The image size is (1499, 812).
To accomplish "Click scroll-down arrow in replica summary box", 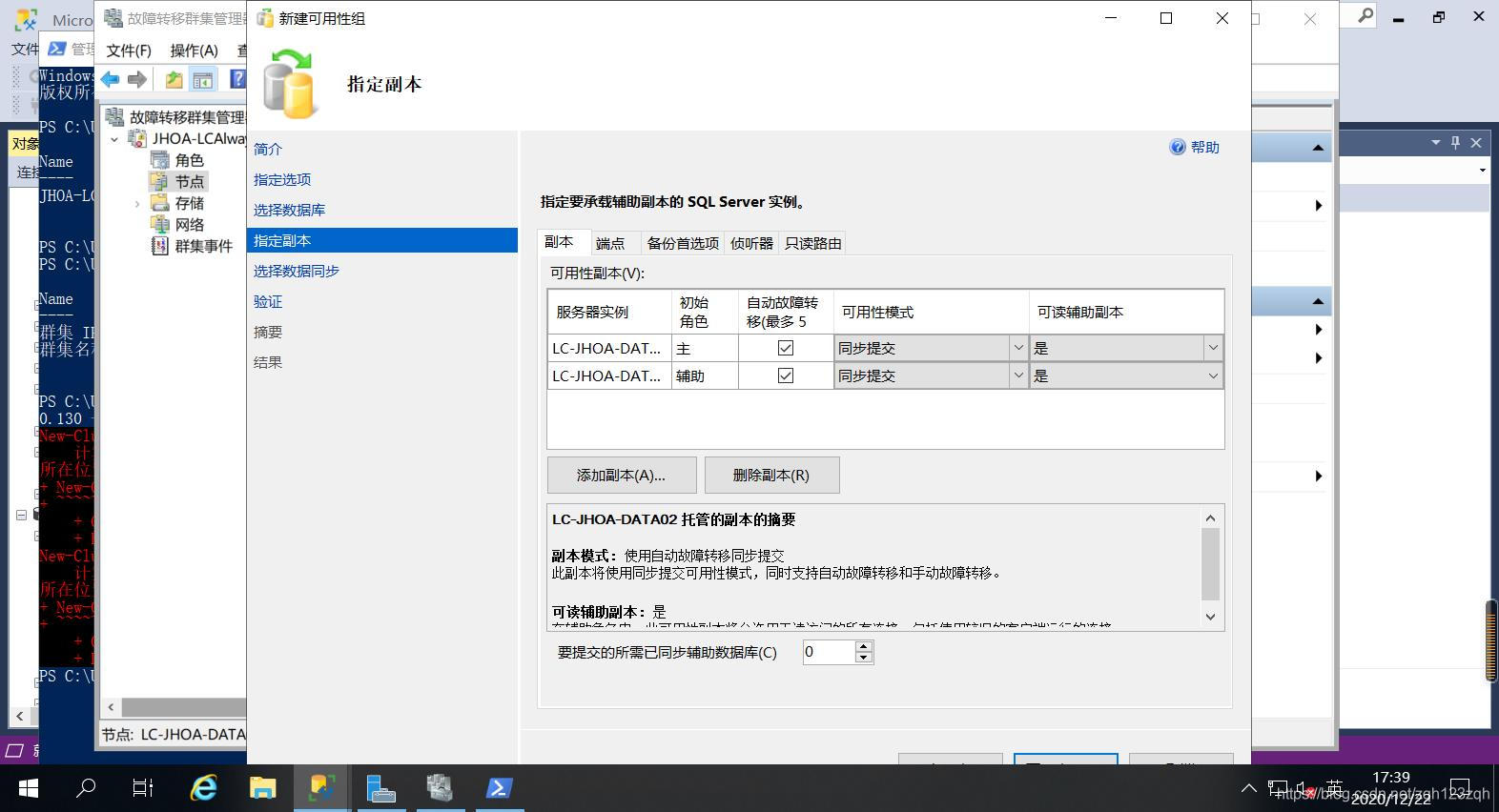I will click(1210, 617).
